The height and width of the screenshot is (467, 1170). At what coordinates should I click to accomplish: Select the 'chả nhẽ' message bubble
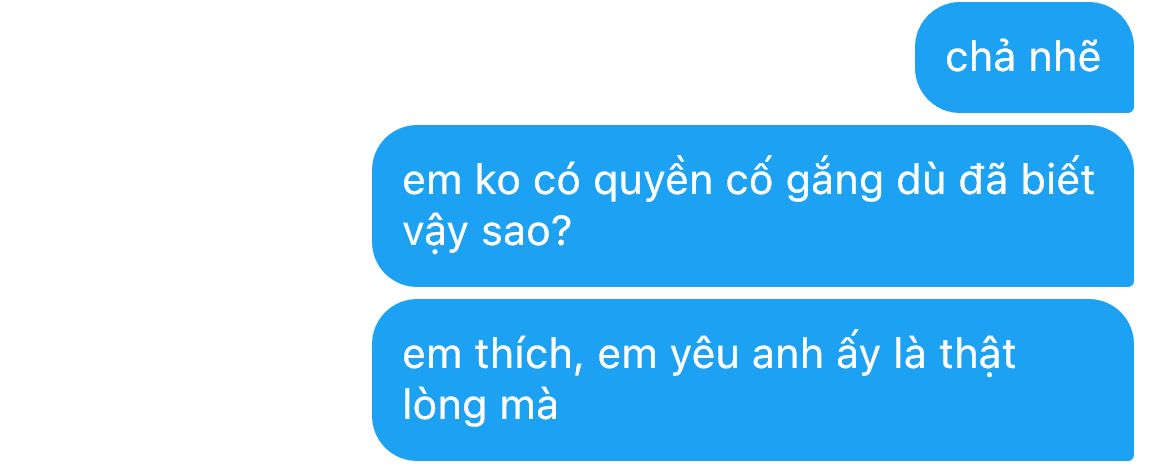1024,57
